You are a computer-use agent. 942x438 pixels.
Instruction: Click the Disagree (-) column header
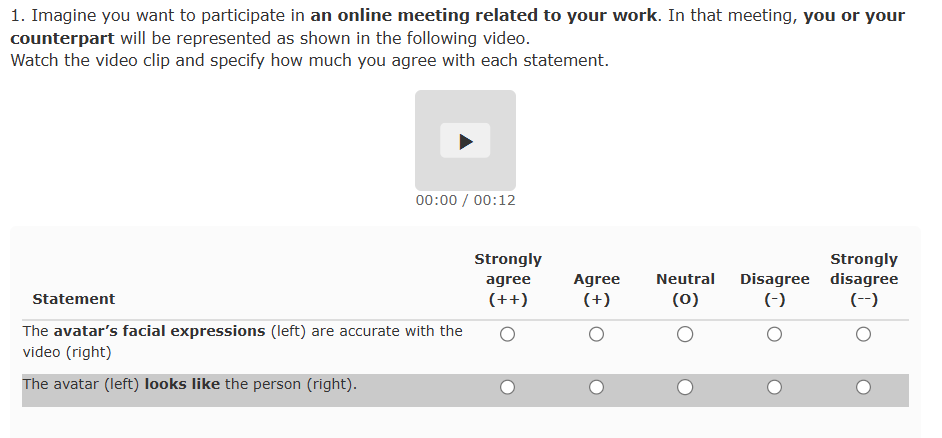[x=774, y=289]
